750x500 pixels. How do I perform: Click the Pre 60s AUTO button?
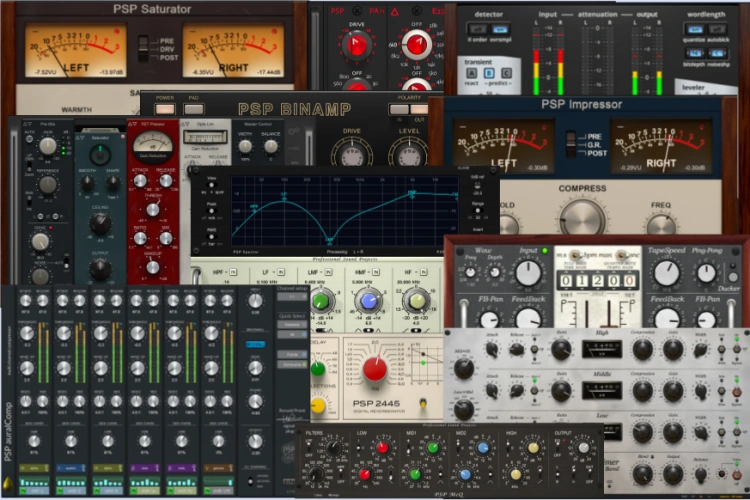click(30, 140)
